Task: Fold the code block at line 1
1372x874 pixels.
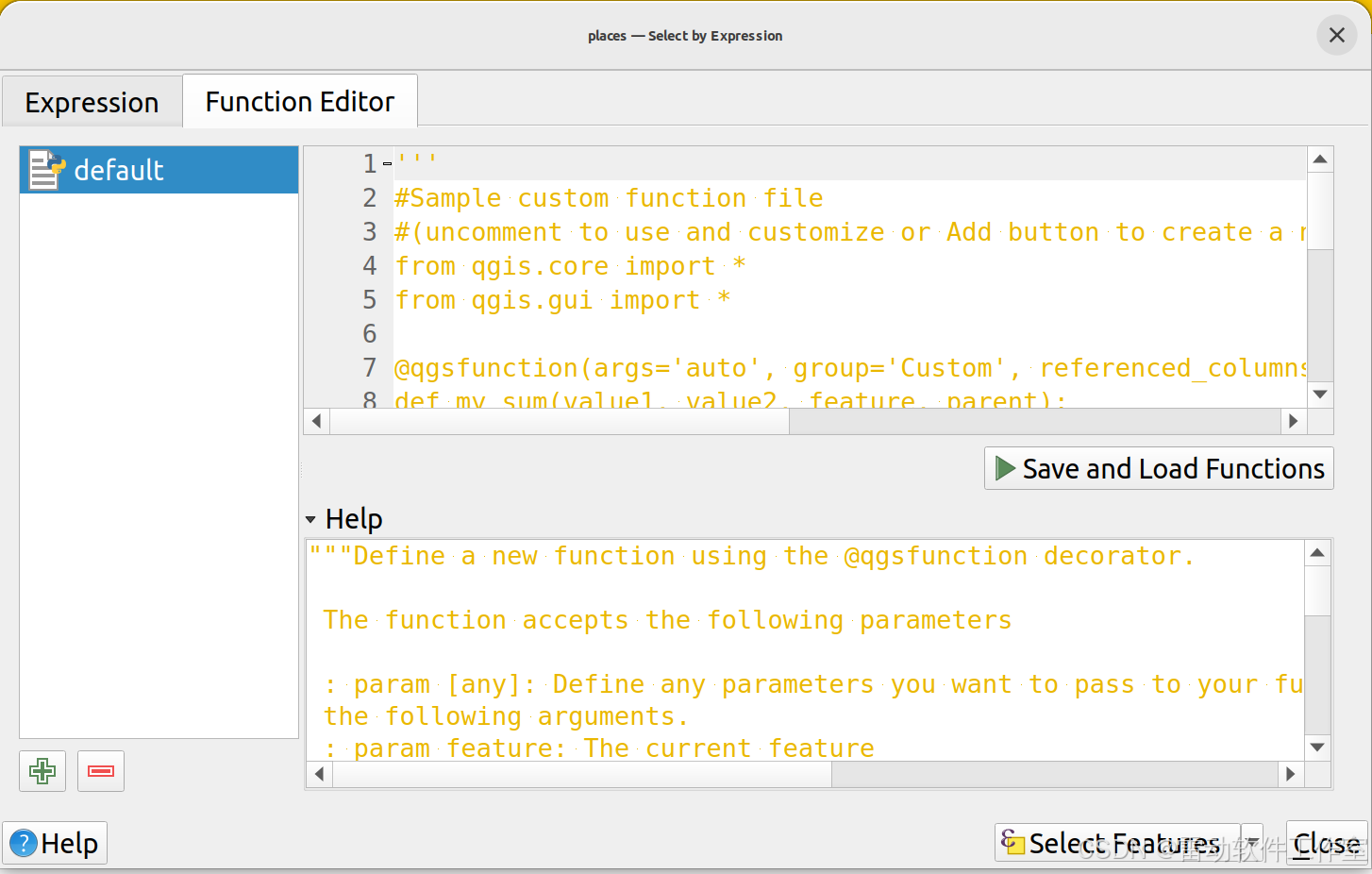Action: [x=387, y=164]
